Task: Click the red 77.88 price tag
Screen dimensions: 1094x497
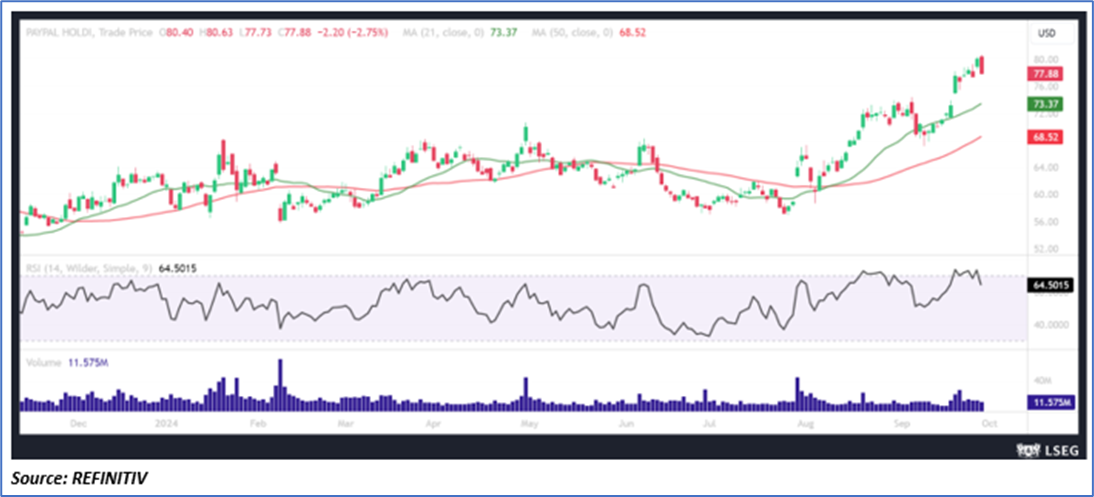Action: point(1046,74)
